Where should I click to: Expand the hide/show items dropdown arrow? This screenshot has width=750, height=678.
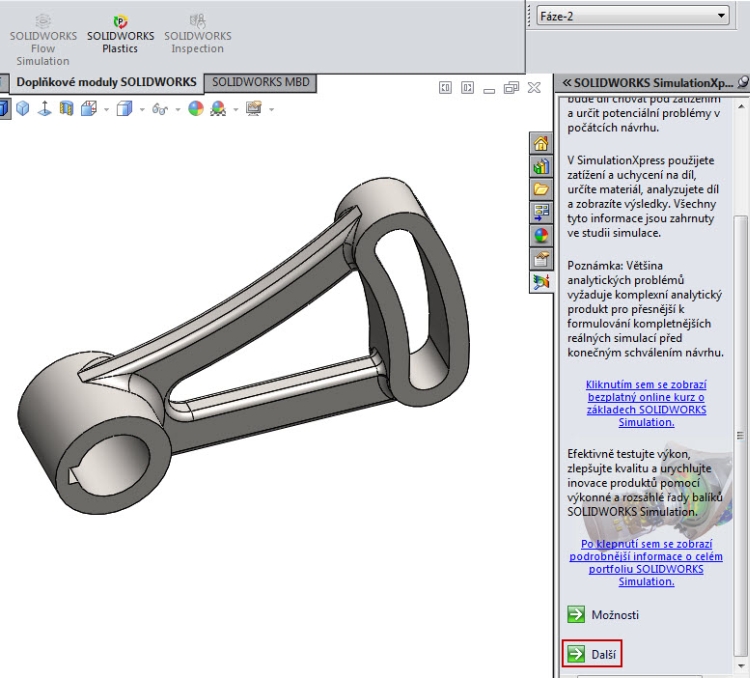coord(178,110)
